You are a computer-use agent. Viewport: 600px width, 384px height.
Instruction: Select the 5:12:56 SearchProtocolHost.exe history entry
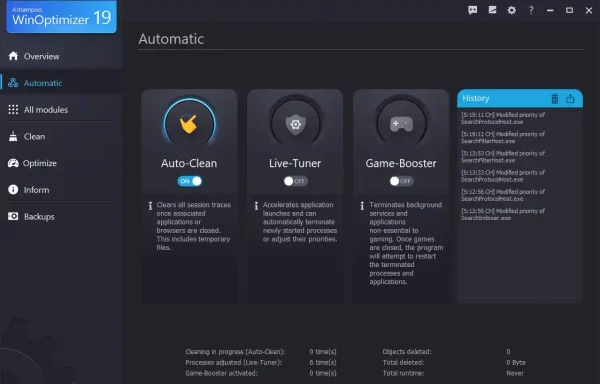tap(503, 195)
